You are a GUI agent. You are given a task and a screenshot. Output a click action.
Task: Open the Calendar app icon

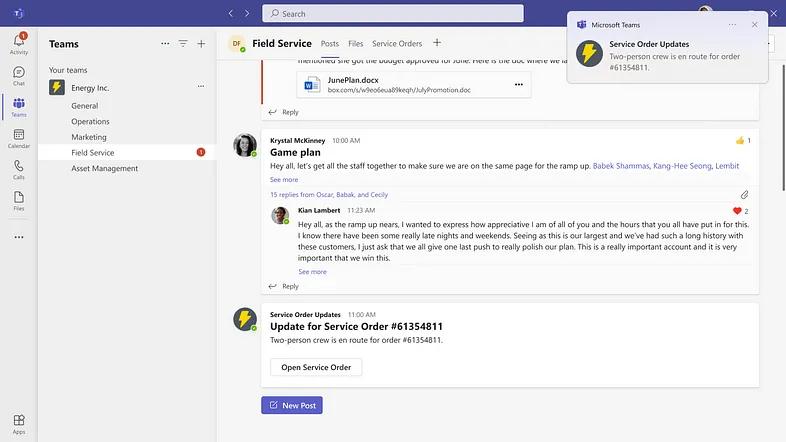19,138
